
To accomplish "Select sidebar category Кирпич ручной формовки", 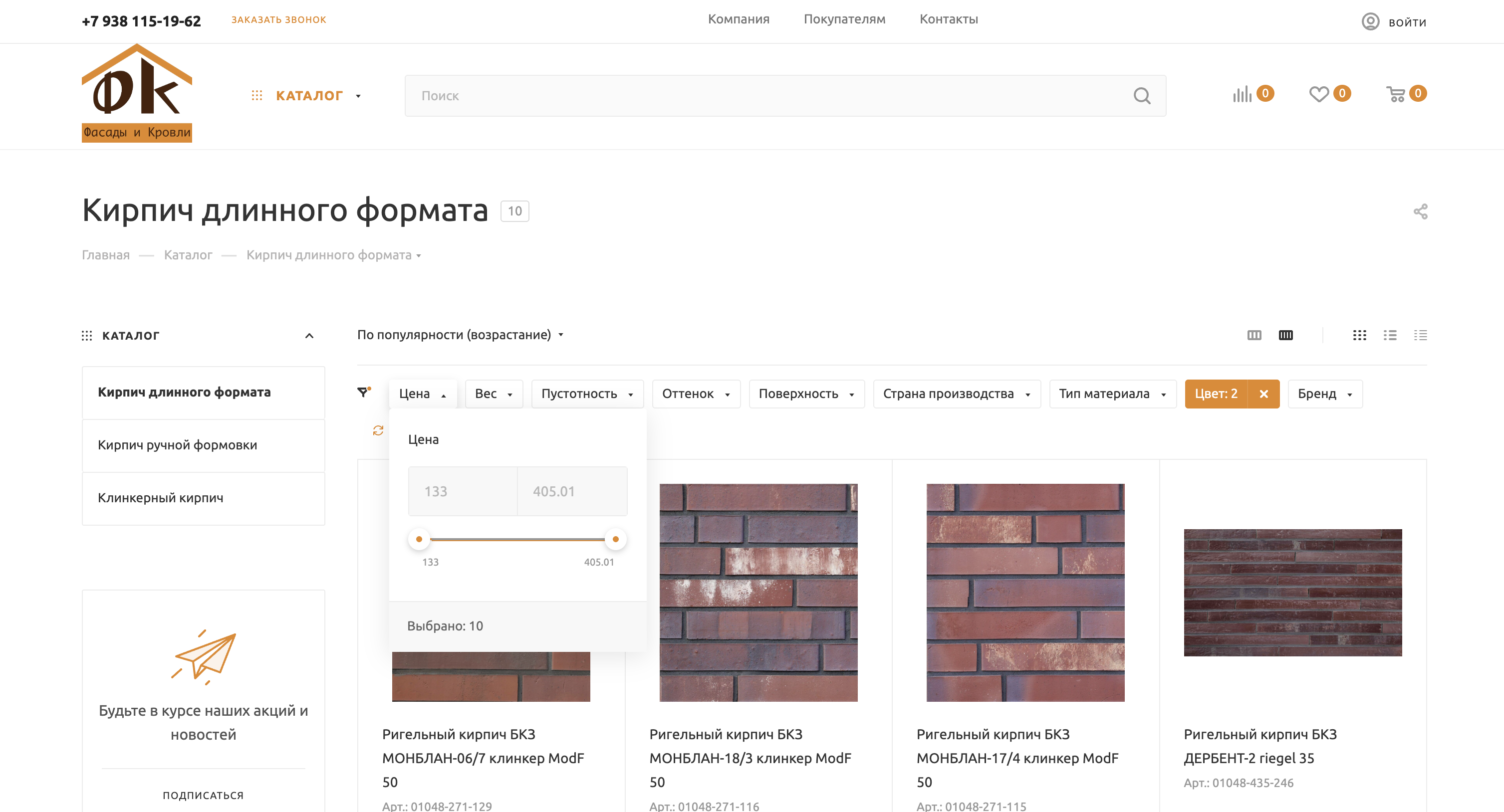I will (203, 445).
